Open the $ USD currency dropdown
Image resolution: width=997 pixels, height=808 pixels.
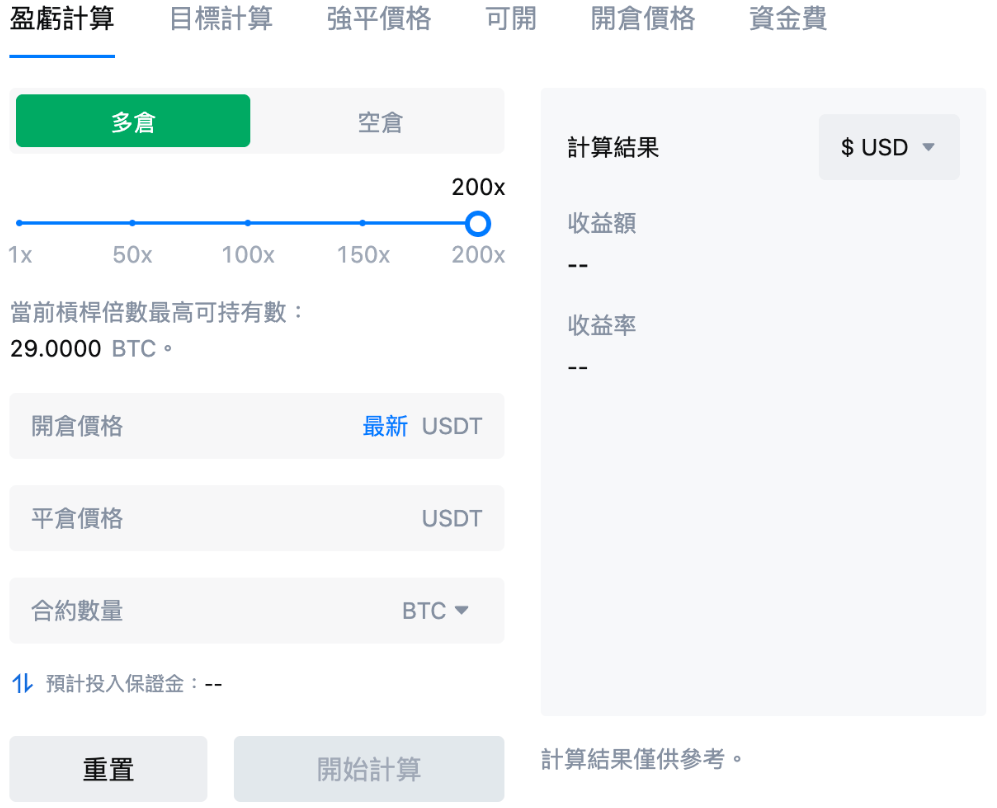(888, 147)
